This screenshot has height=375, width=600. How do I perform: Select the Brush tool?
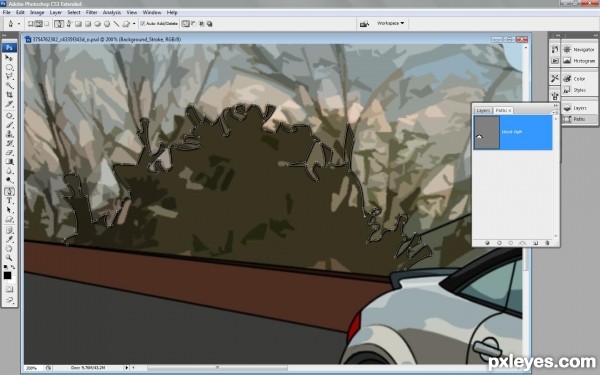pos(9,125)
